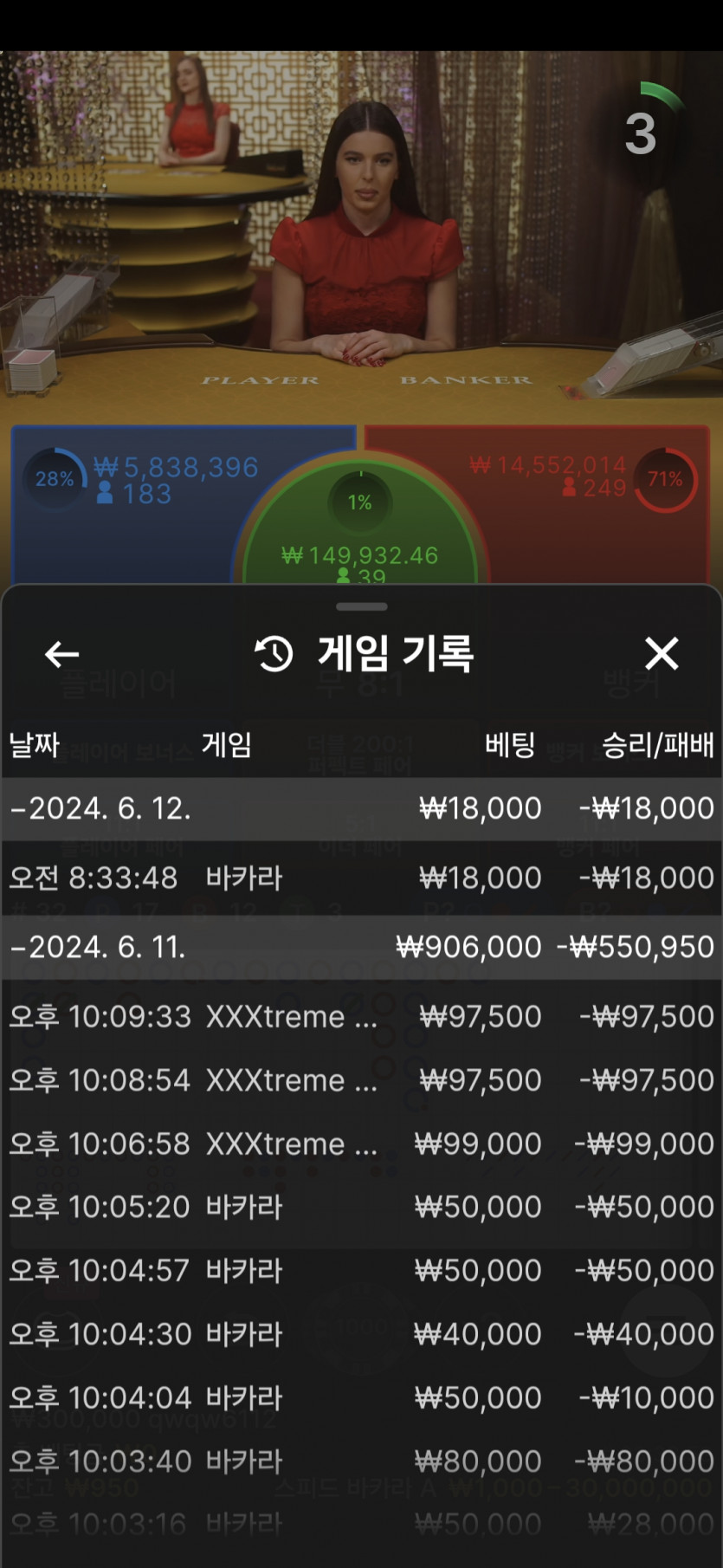
Task: Click the ₩906,000 total bet for 2024. 6. 11.
Action: coord(468,947)
